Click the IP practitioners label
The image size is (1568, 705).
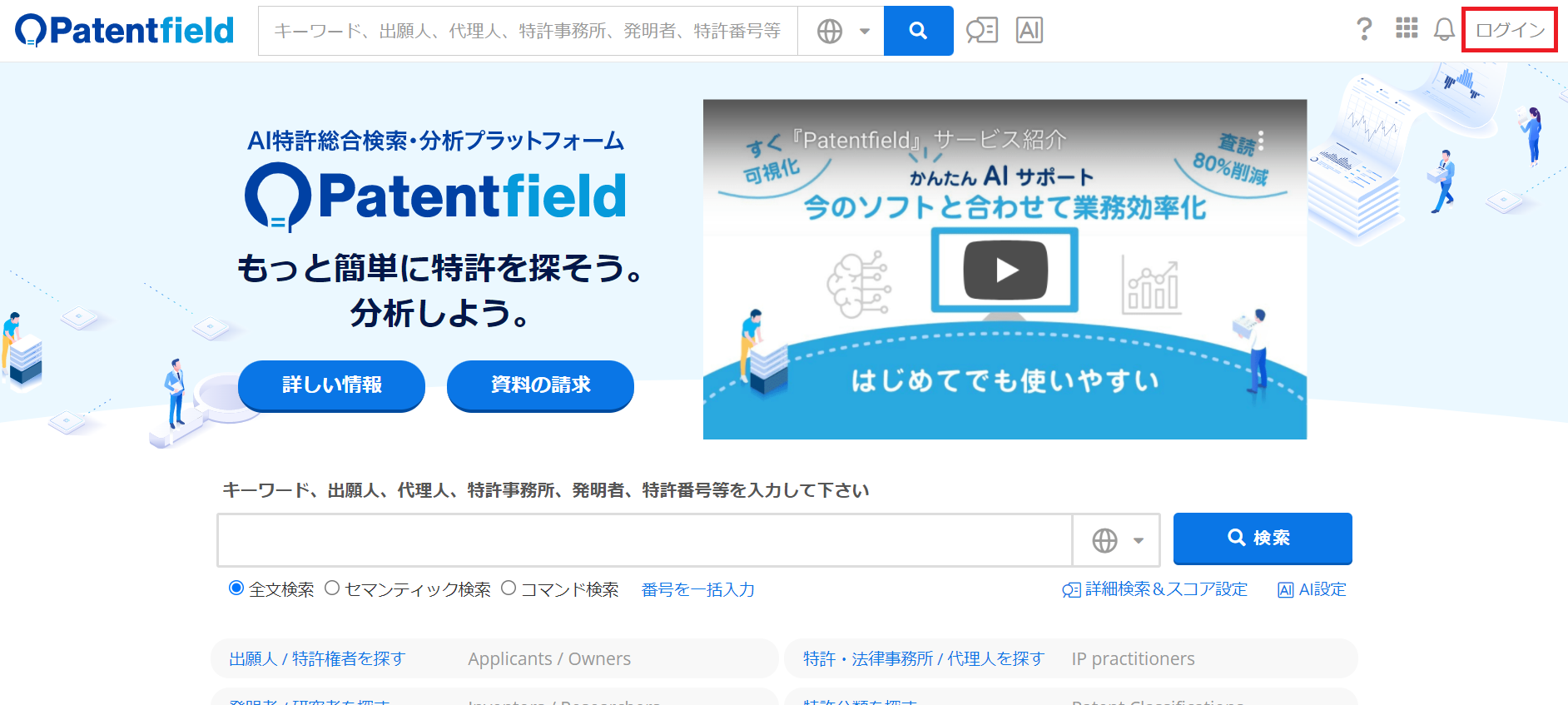pyautogui.click(x=1133, y=658)
